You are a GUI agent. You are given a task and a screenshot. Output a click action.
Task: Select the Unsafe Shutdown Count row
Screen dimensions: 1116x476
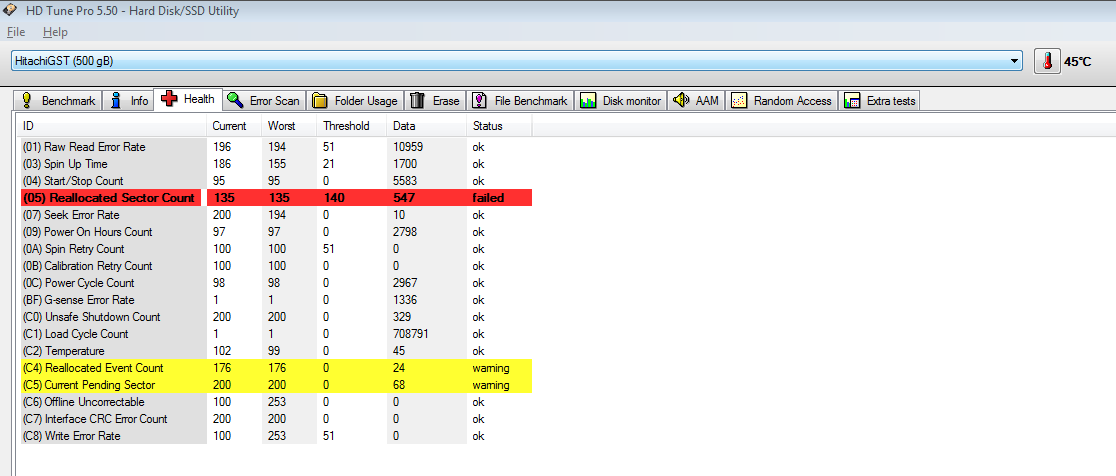pyautogui.click(x=275, y=317)
